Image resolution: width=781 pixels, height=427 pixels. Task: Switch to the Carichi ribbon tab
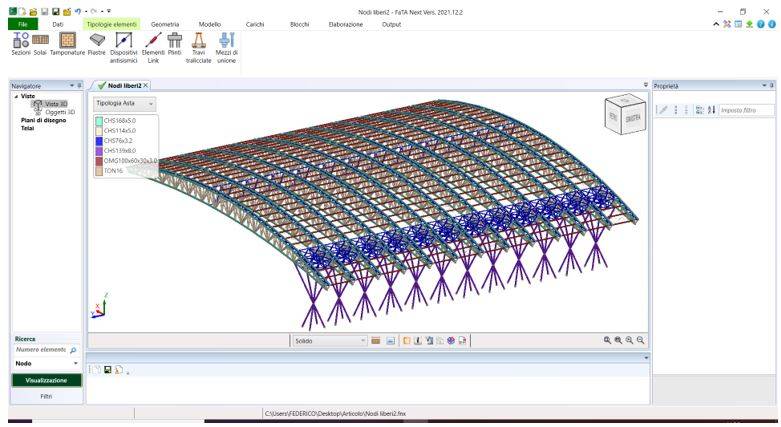[255, 24]
